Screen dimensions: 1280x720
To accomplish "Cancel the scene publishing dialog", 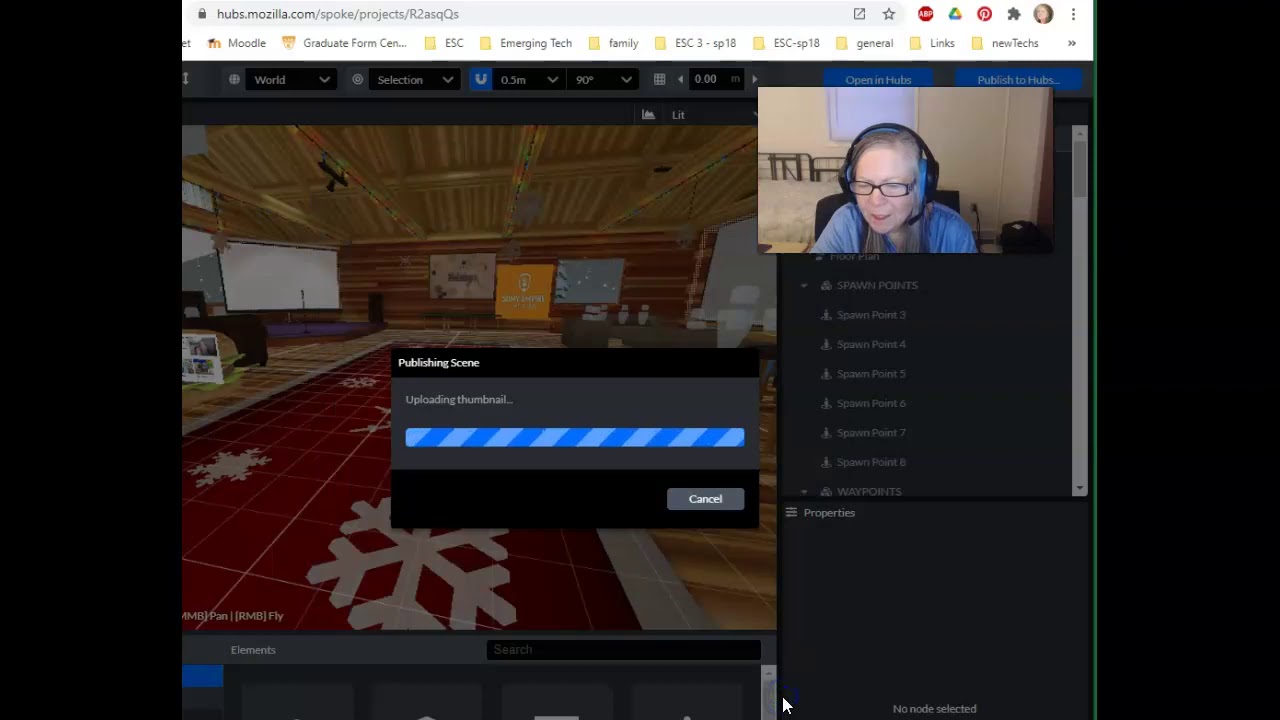I will 705,499.
